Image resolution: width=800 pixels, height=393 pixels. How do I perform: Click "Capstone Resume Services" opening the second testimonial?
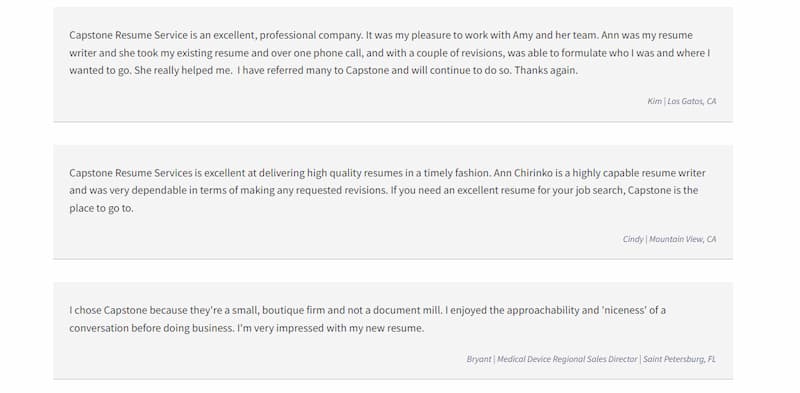[131, 173]
